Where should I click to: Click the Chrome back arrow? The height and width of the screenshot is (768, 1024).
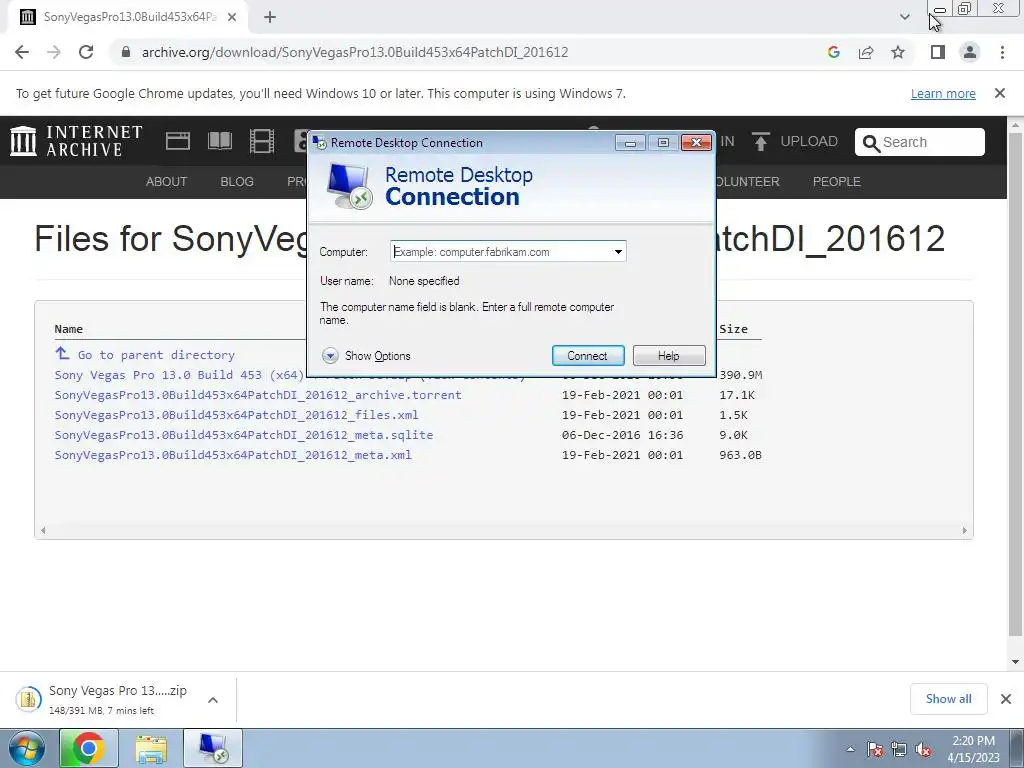pos(22,52)
